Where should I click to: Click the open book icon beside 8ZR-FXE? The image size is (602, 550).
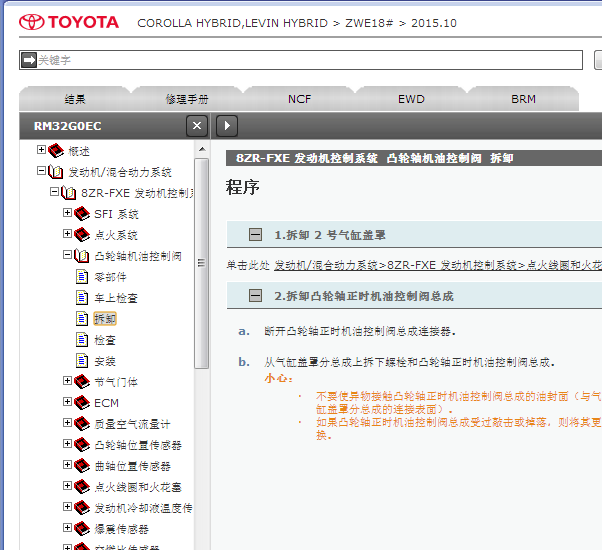(x=69, y=192)
